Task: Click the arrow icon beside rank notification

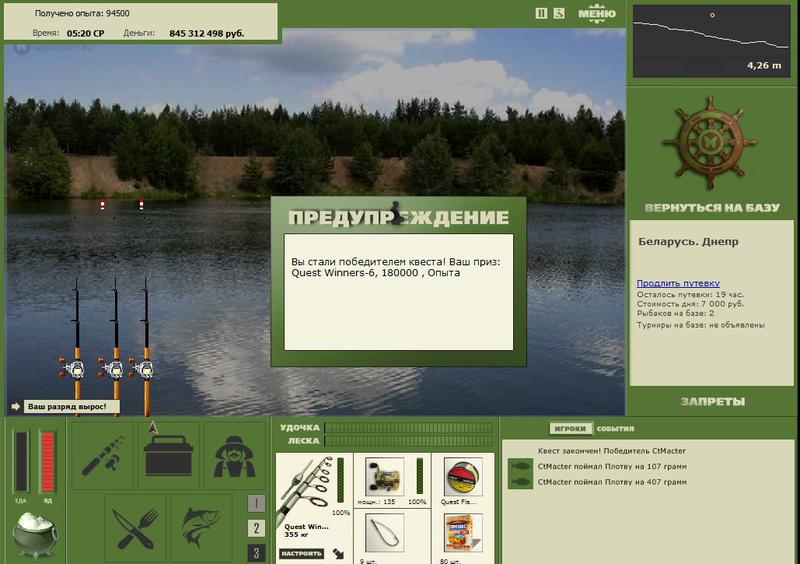Action: pos(15,406)
